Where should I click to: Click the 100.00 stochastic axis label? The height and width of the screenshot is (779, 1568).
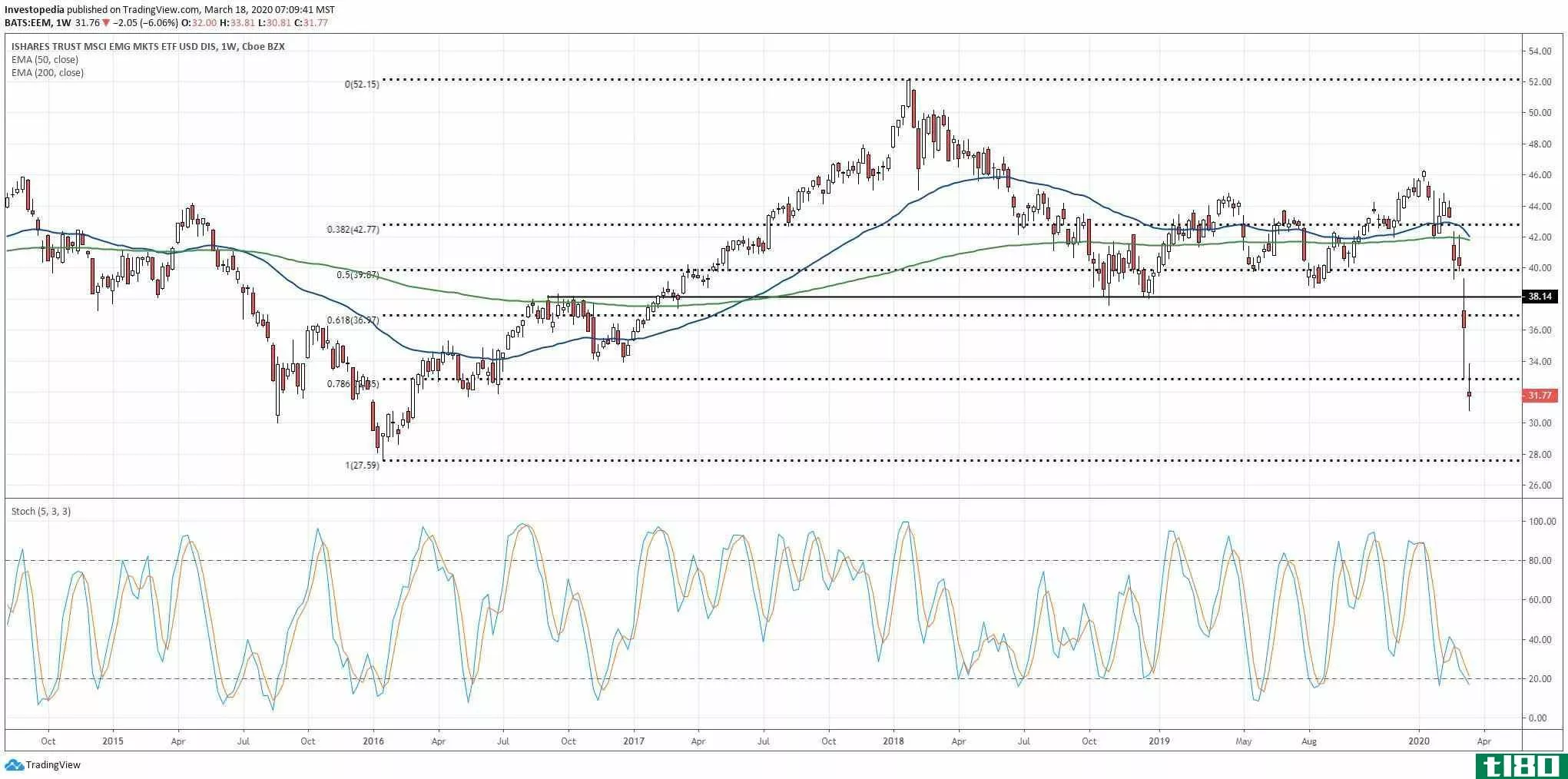pos(1541,522)
